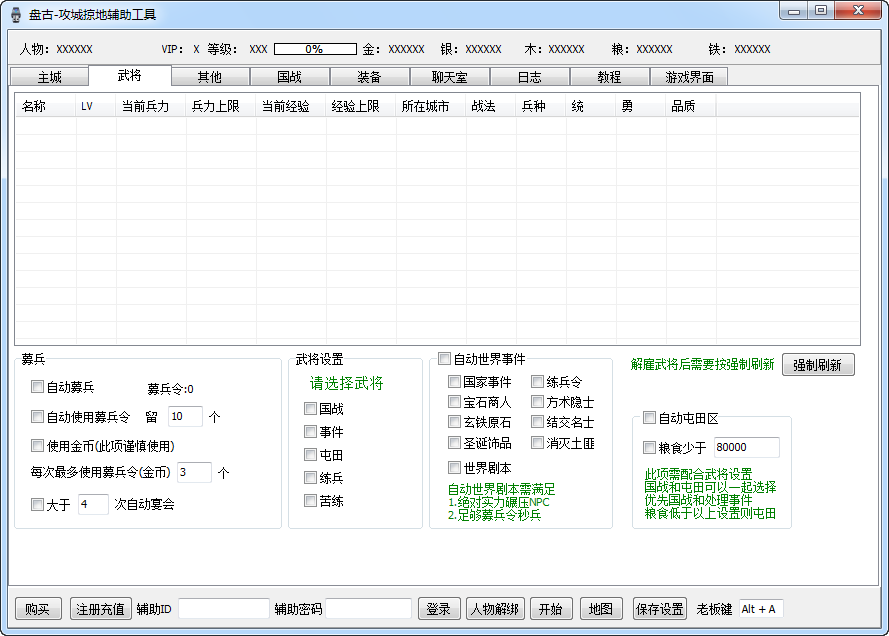Switch to the 游戏界面 tab

pyautogui.click(x=691, y=76)
